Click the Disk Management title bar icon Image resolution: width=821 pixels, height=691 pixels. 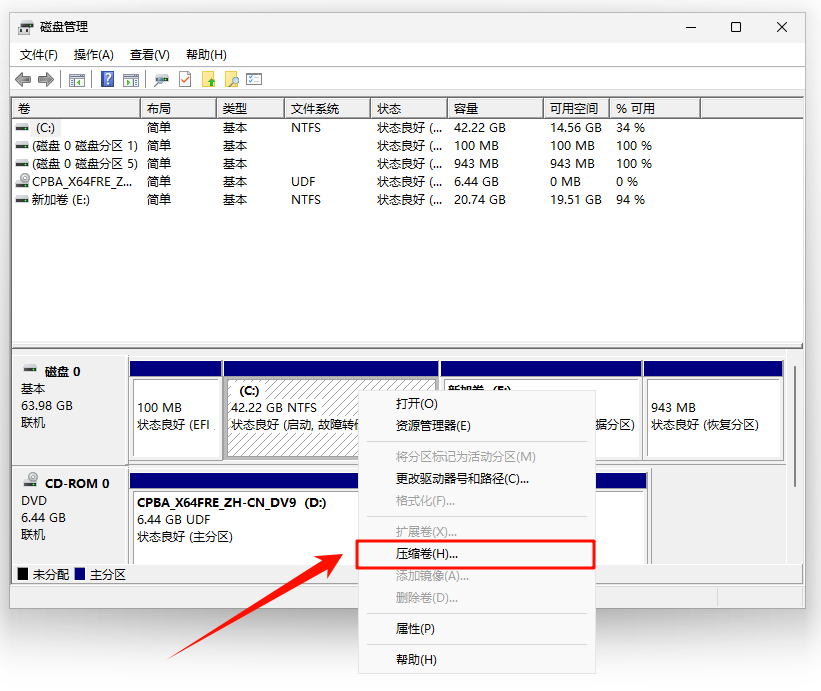[26, 27]
